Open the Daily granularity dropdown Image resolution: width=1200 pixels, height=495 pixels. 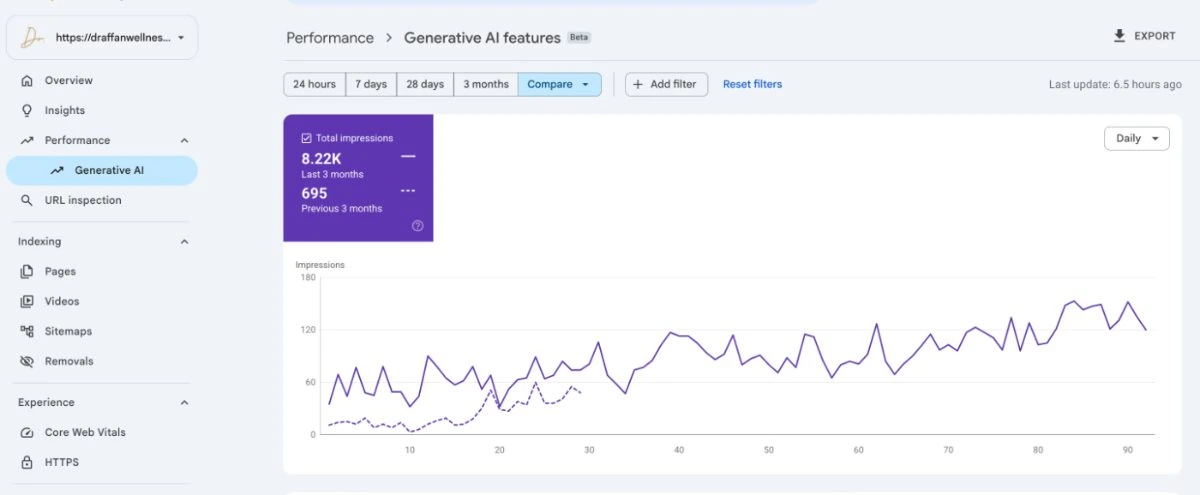(1137, 139)
